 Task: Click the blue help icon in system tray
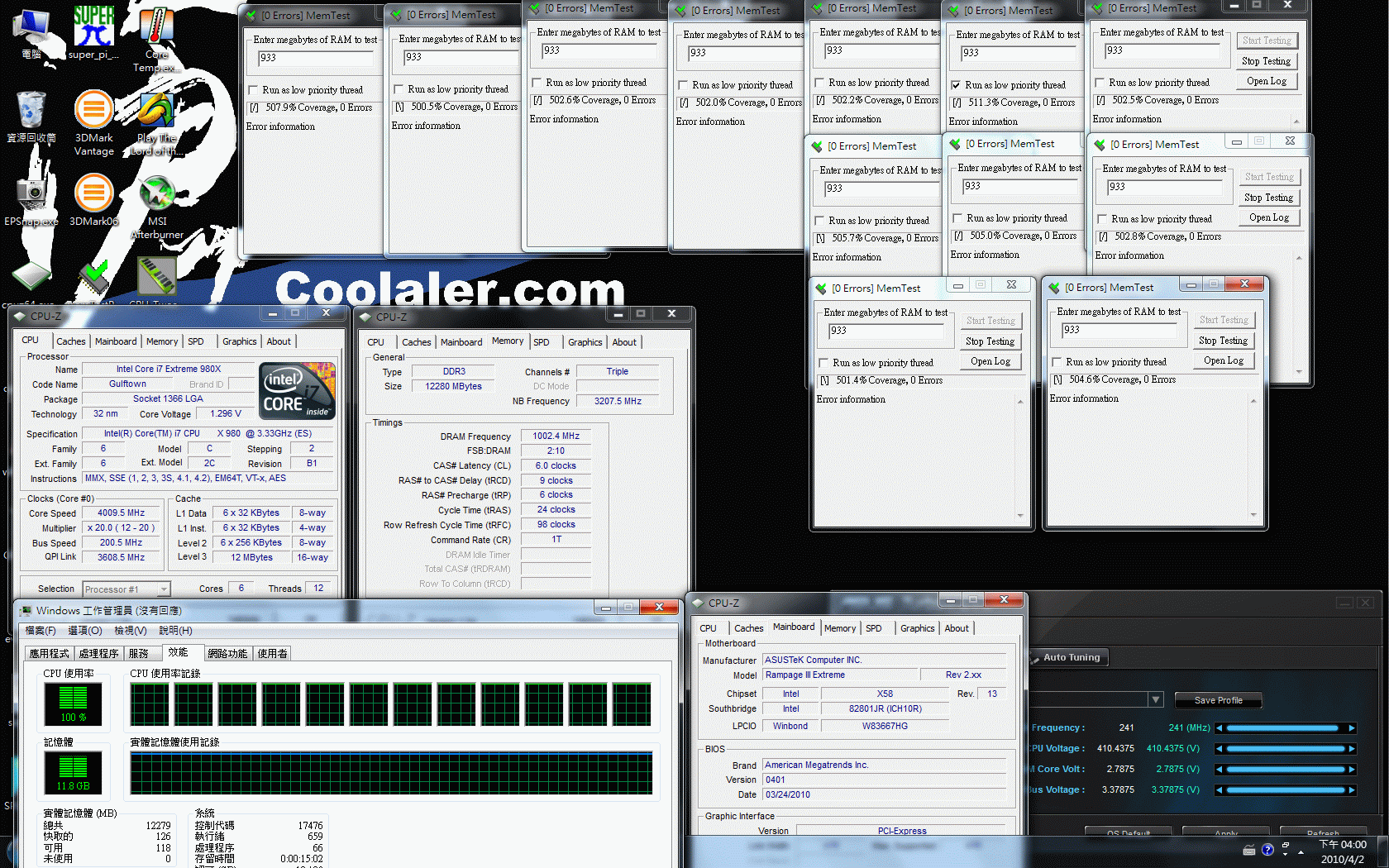pyautogui.click(x=1267, y=850)
